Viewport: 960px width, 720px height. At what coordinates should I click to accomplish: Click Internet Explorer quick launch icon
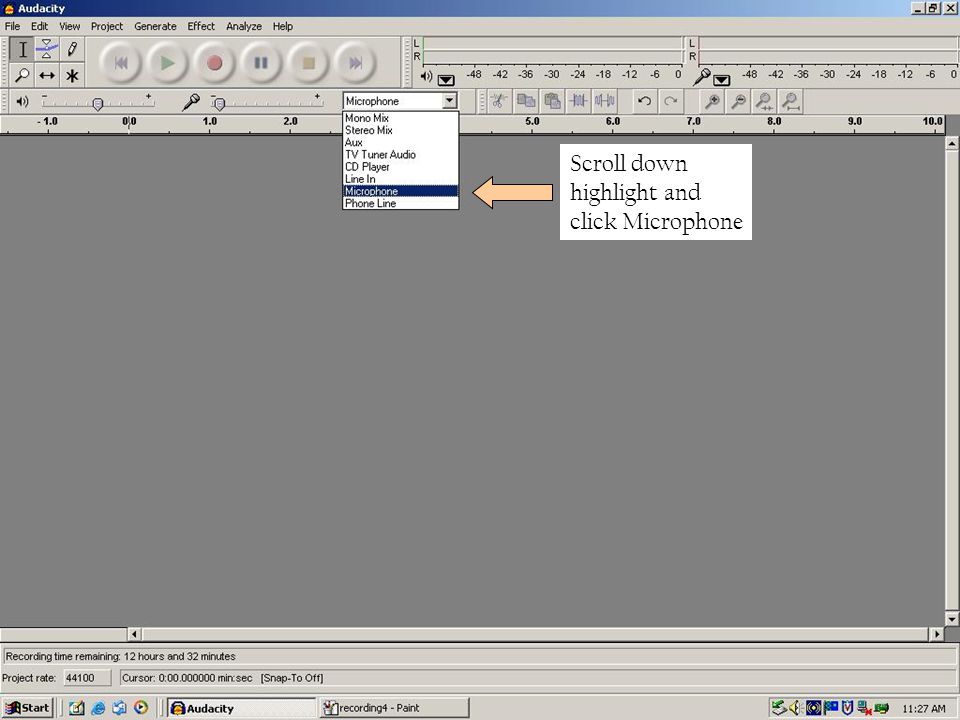[98, 708]
